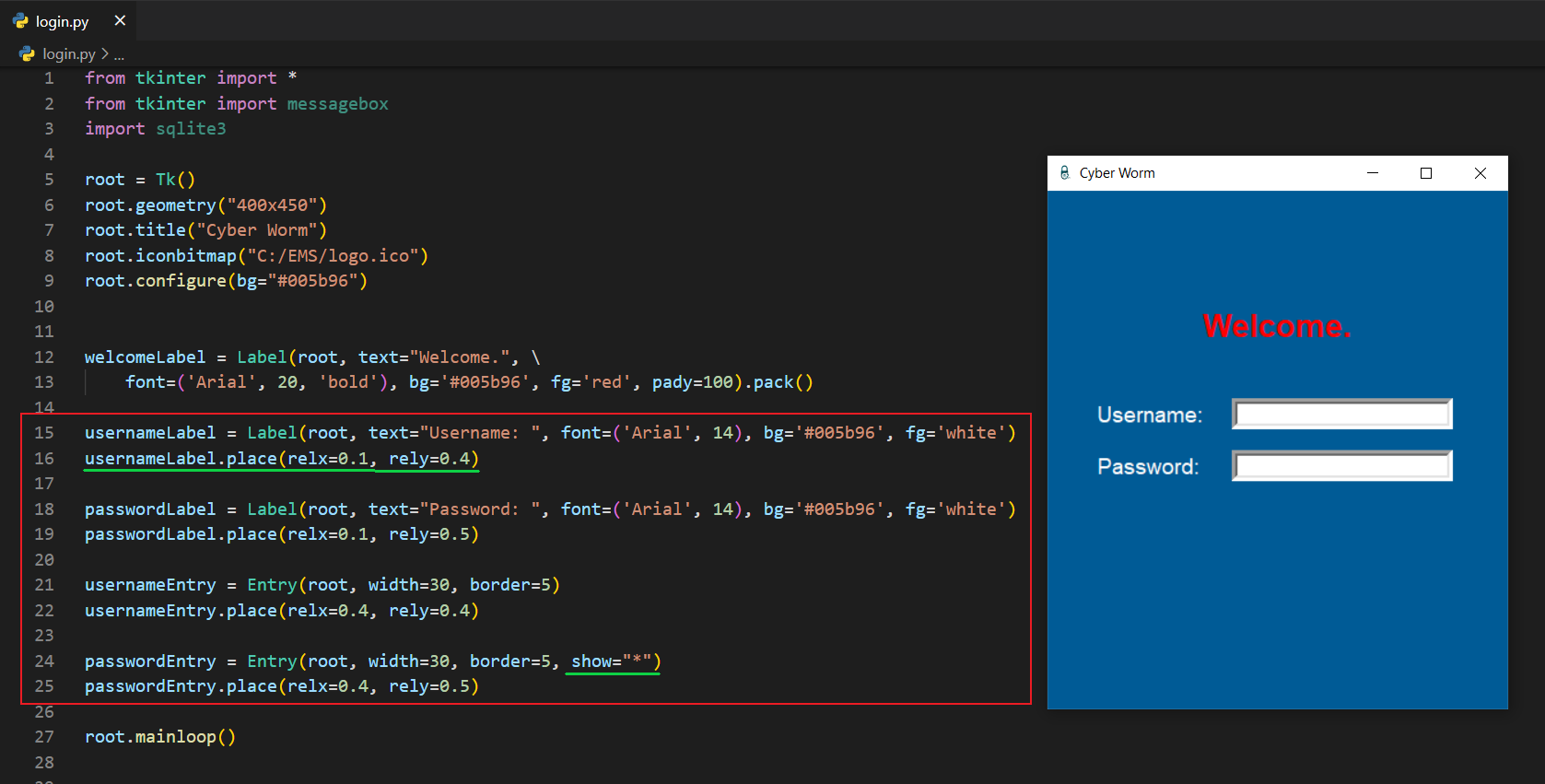Click the Username: label in the app window

tap(1149, 415)
